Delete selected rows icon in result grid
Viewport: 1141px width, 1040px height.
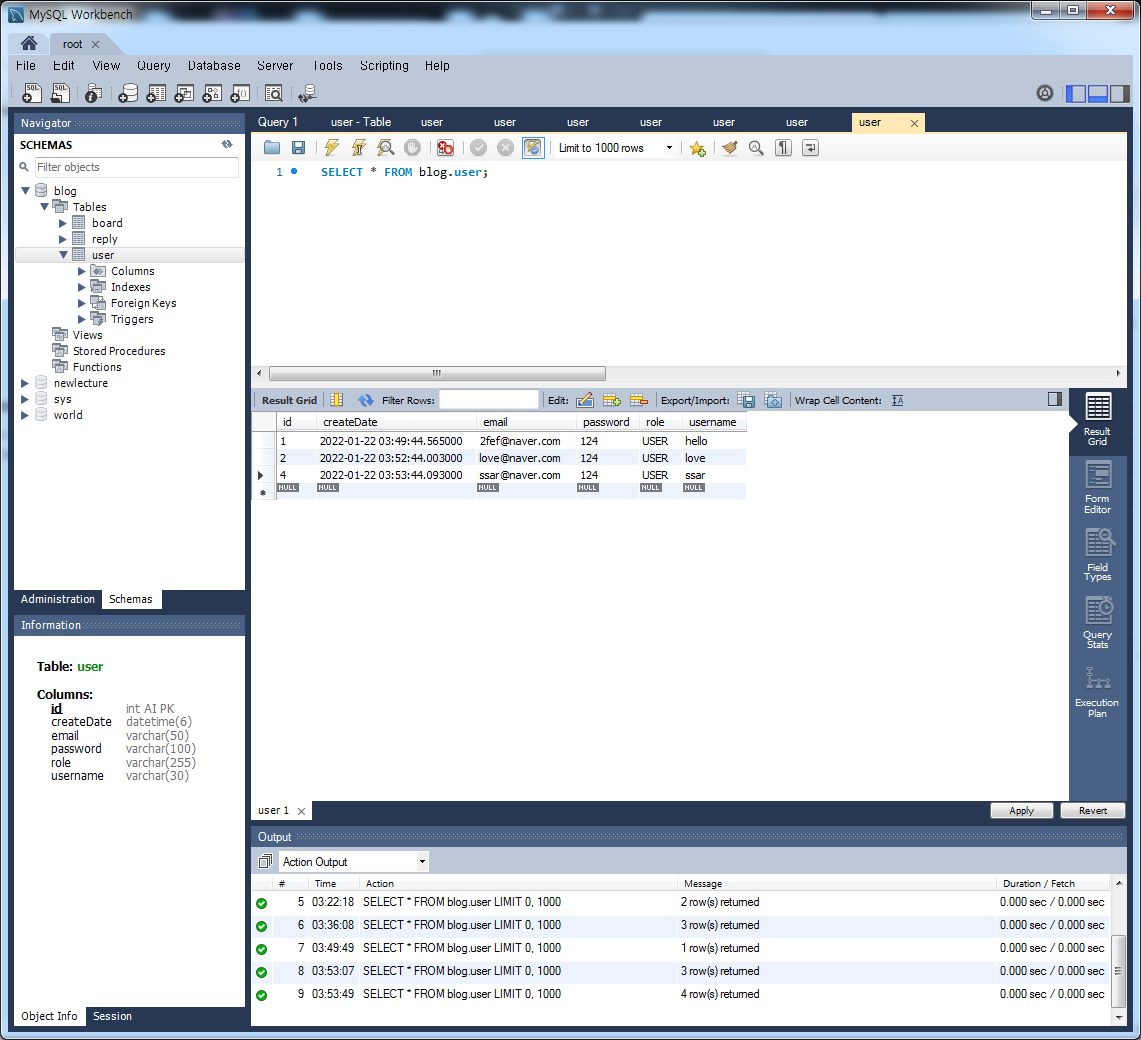(639, 400)
